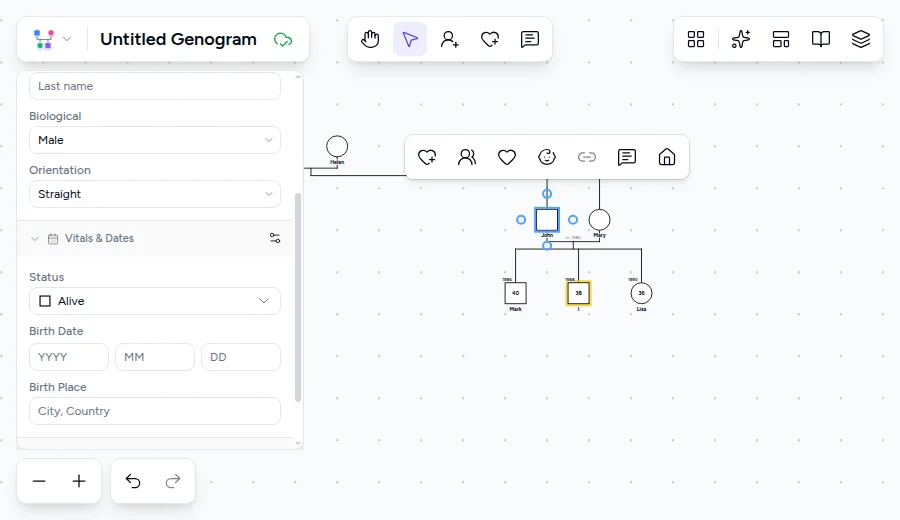The image size is (900, 520).
Task: Focus the Last name field
Action: [155, 86]
